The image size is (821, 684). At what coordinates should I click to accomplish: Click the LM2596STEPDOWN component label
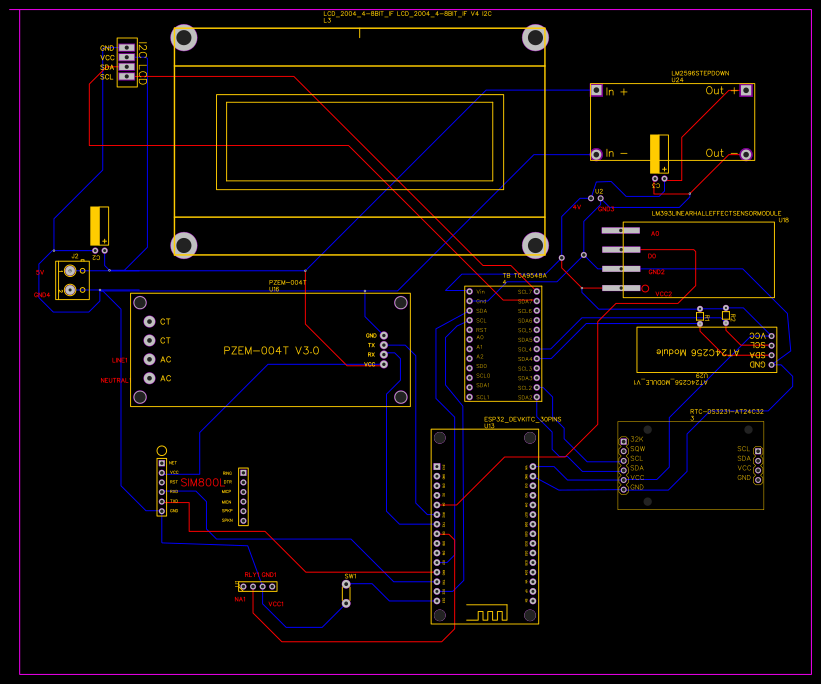point(700,73)
